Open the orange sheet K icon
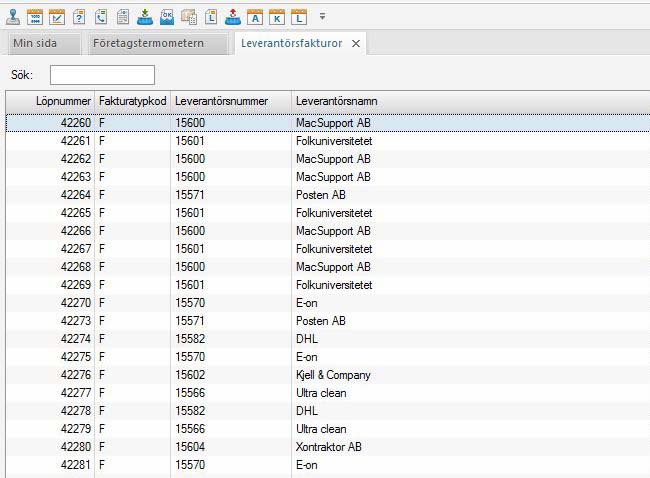 [277, 17]
